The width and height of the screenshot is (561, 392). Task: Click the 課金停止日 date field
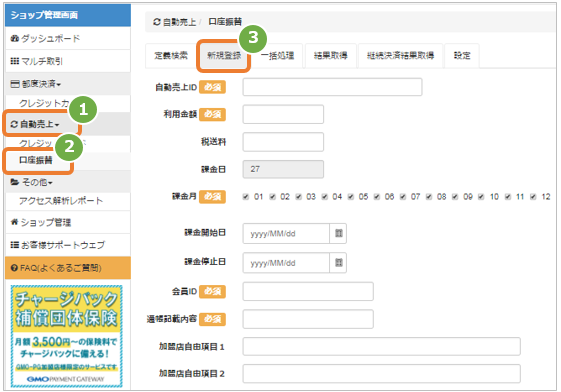[x=286, y=263]
